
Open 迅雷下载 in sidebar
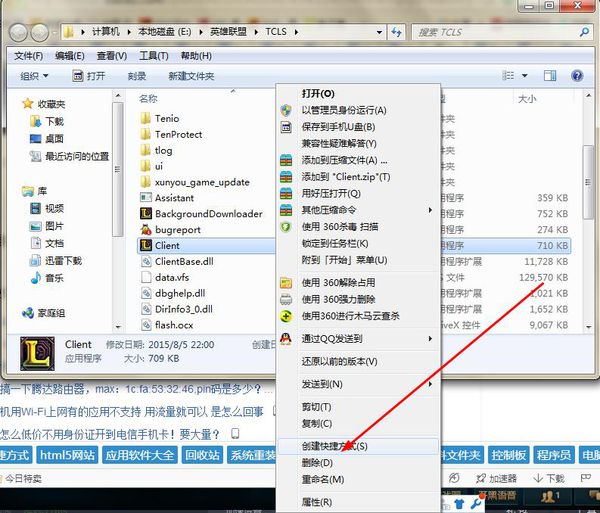pyautogui.click(x=56, y=261)
